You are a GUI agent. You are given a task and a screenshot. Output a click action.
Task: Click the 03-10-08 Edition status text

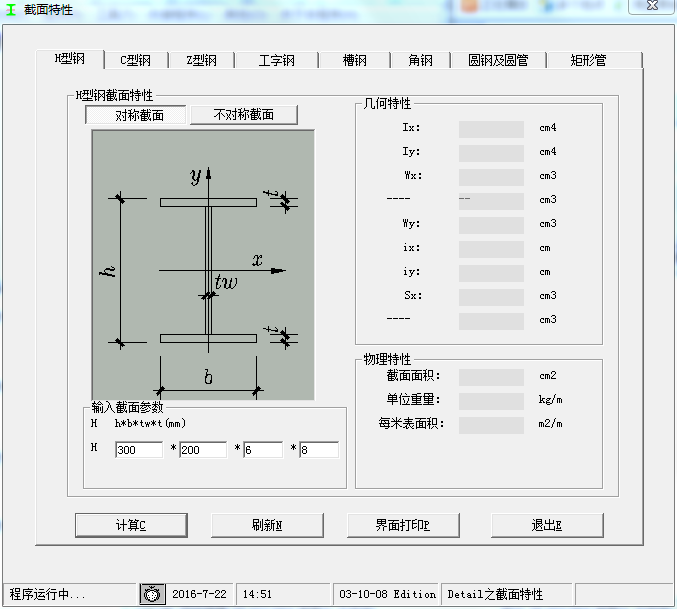(387, 594)
